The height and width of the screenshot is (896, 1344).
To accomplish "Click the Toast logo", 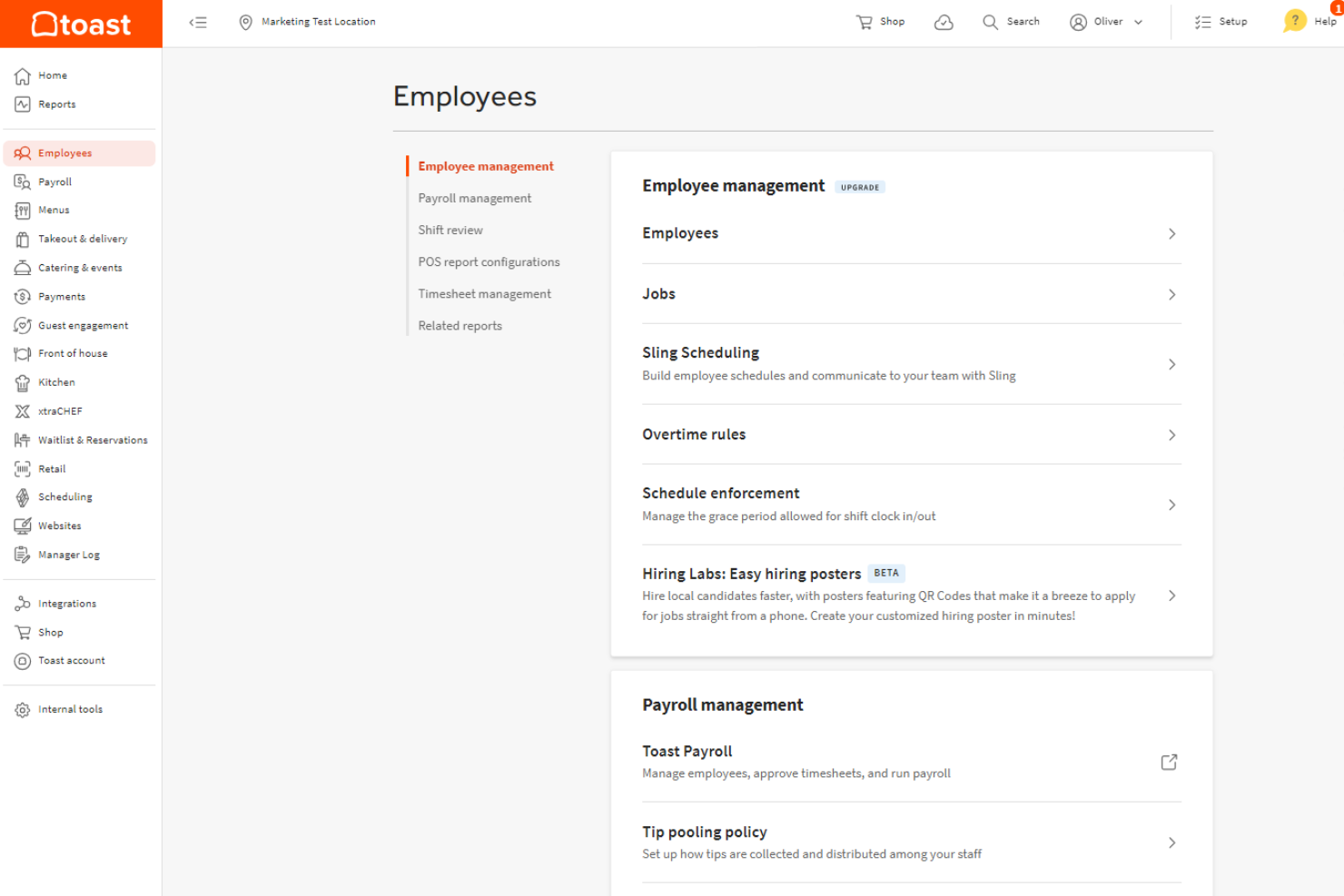I will pos(81,24).
